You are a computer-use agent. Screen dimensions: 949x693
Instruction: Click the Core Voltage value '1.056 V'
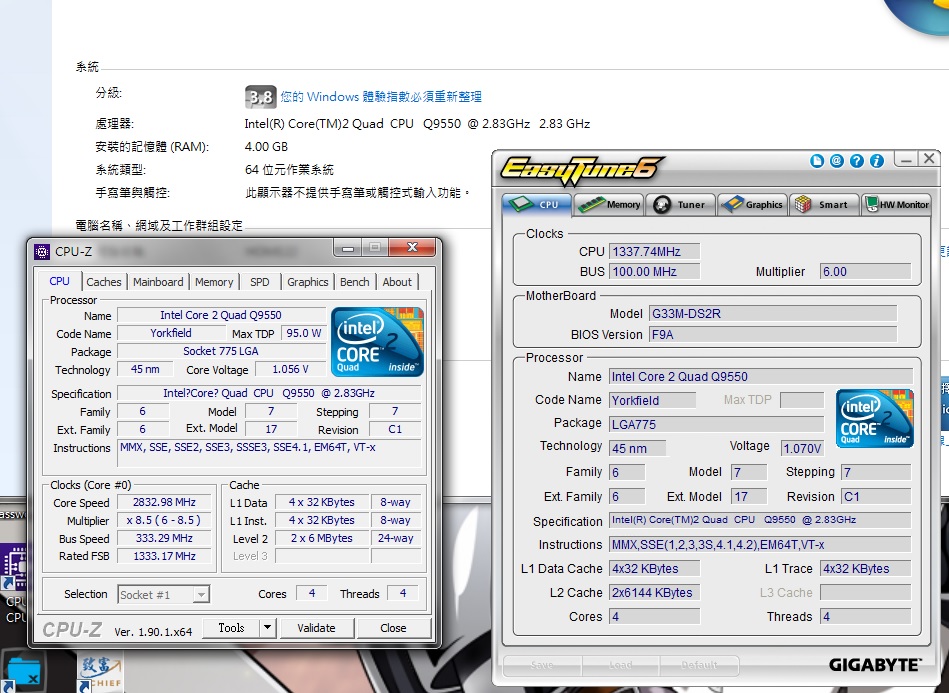291,369
